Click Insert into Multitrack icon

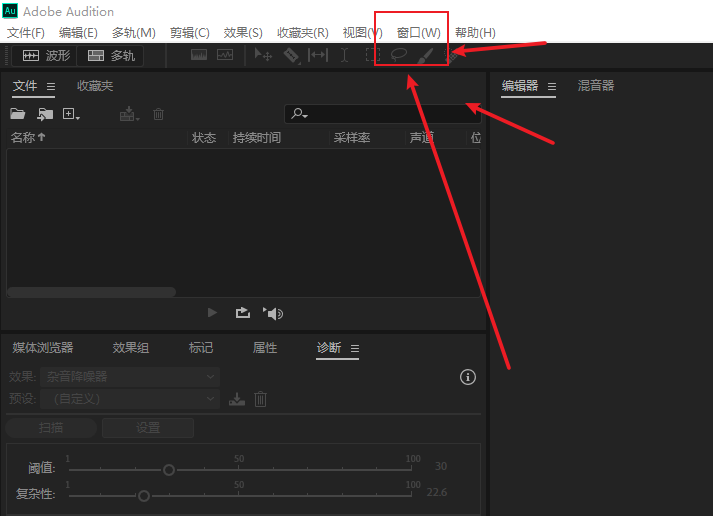(129, 114)
